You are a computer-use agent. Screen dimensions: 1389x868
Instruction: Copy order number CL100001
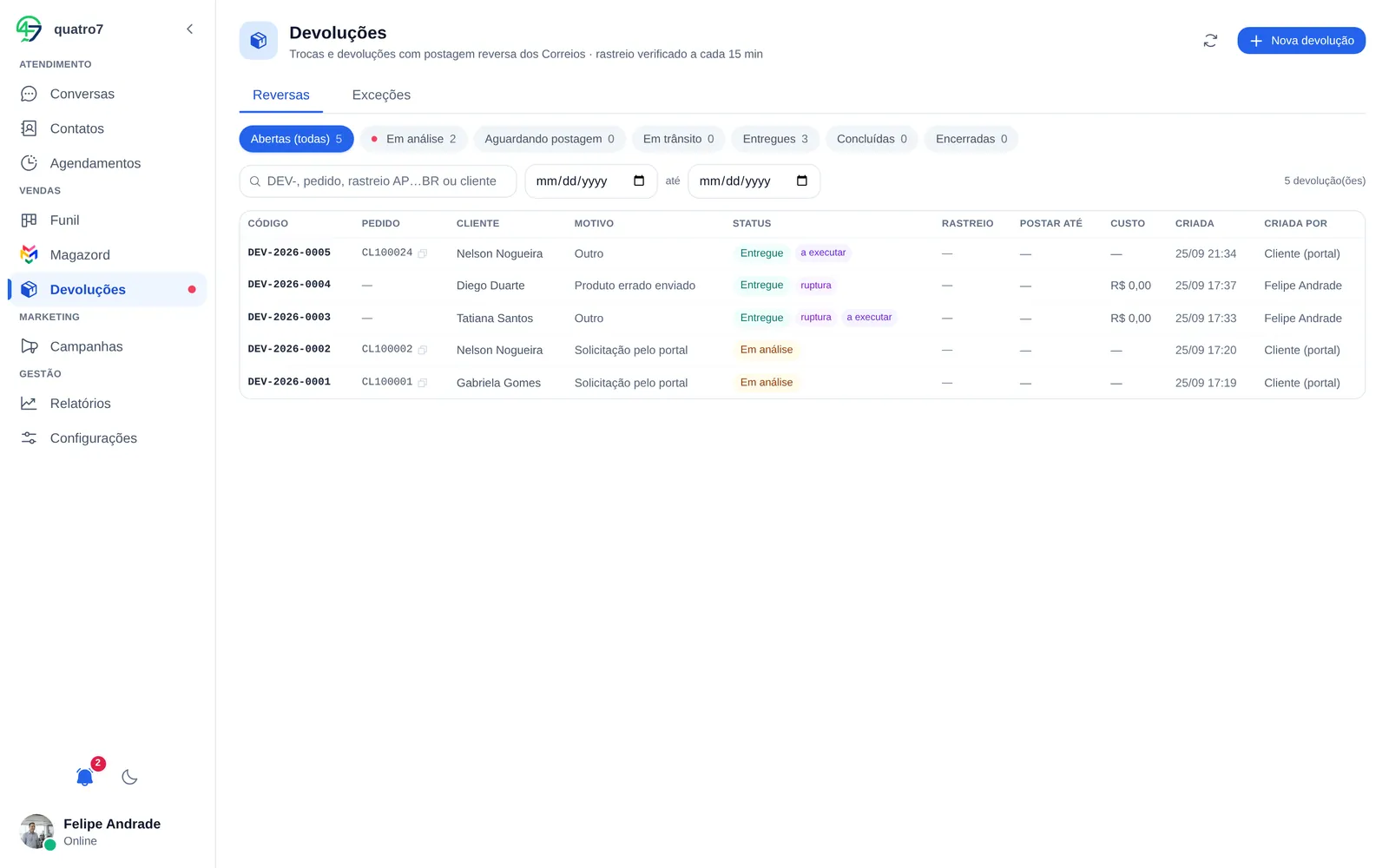[423, 383]
